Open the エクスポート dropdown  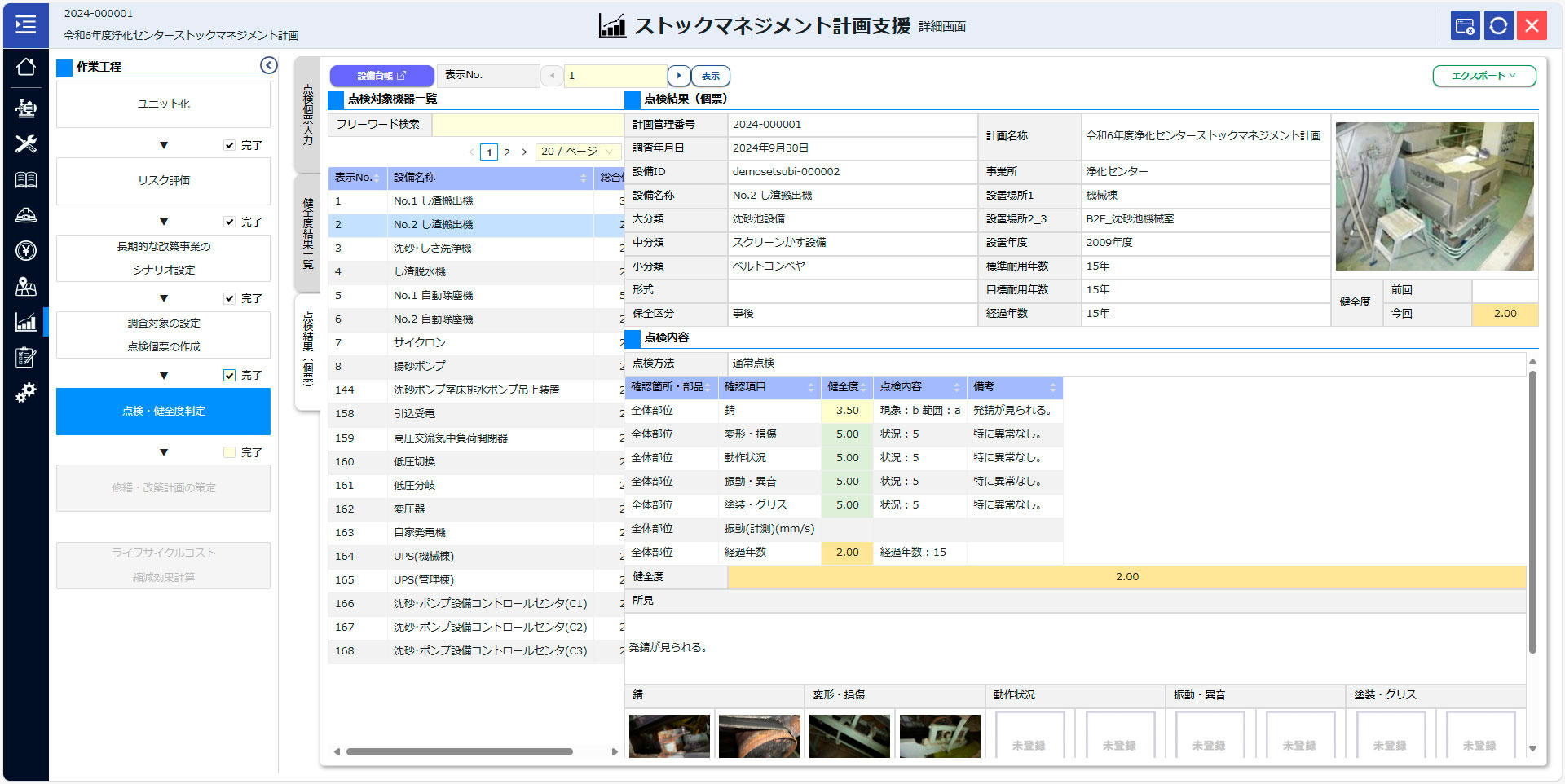(x=1483, y=75)
